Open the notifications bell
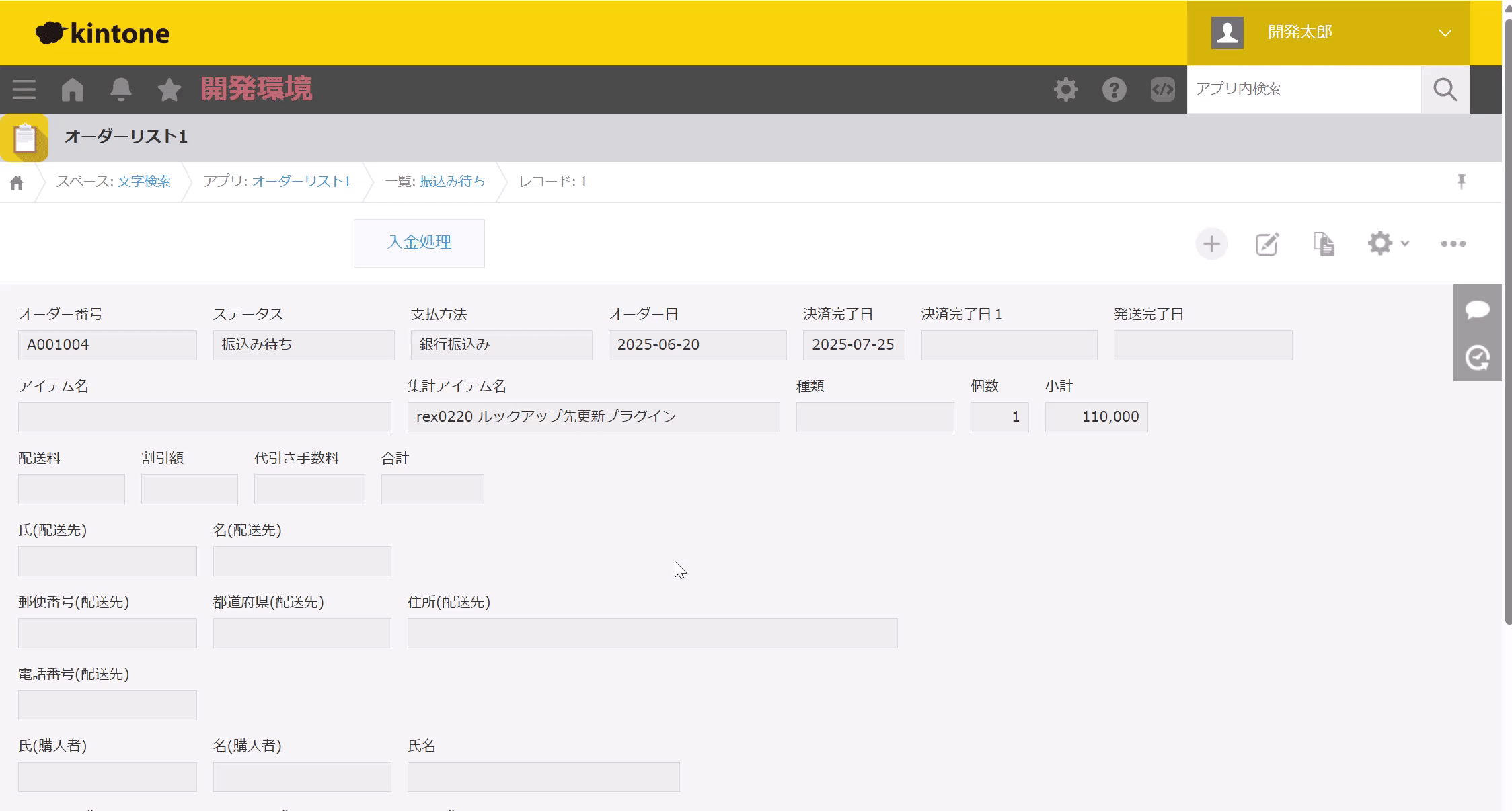Screen dimensions: 1512x811 (x=121, y=89)
